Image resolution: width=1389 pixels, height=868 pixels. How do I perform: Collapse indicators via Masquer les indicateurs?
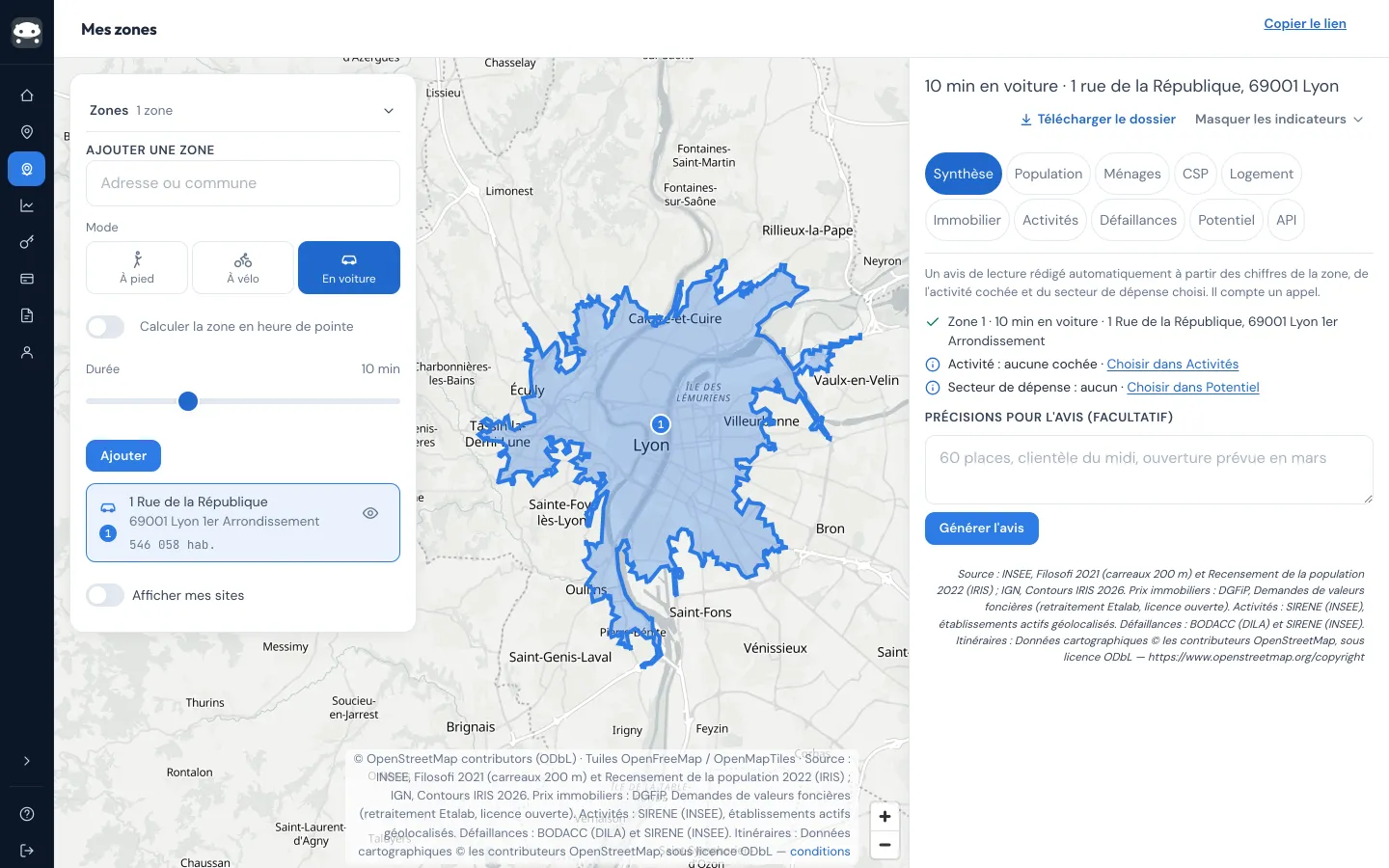click(x=1279, y=120)
